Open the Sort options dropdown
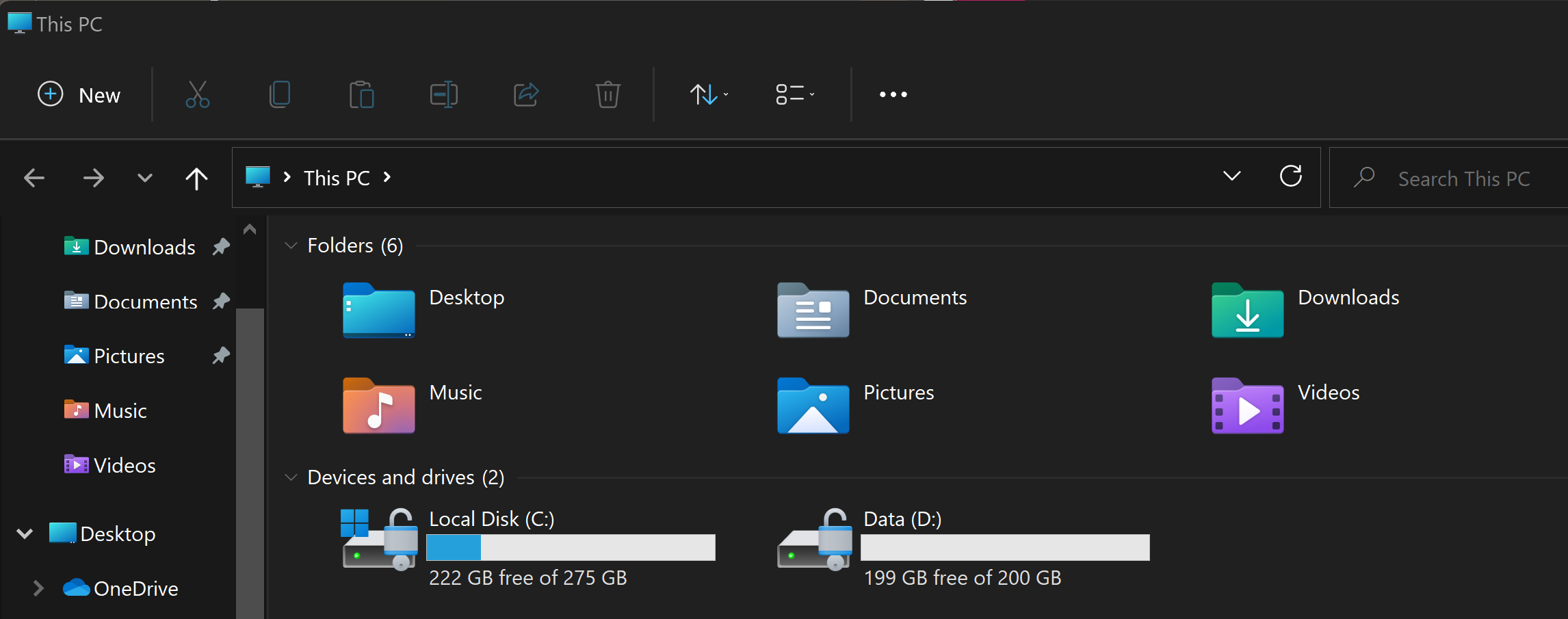Viewport: 1568px width, 619px height. click(x=709, y=94)
